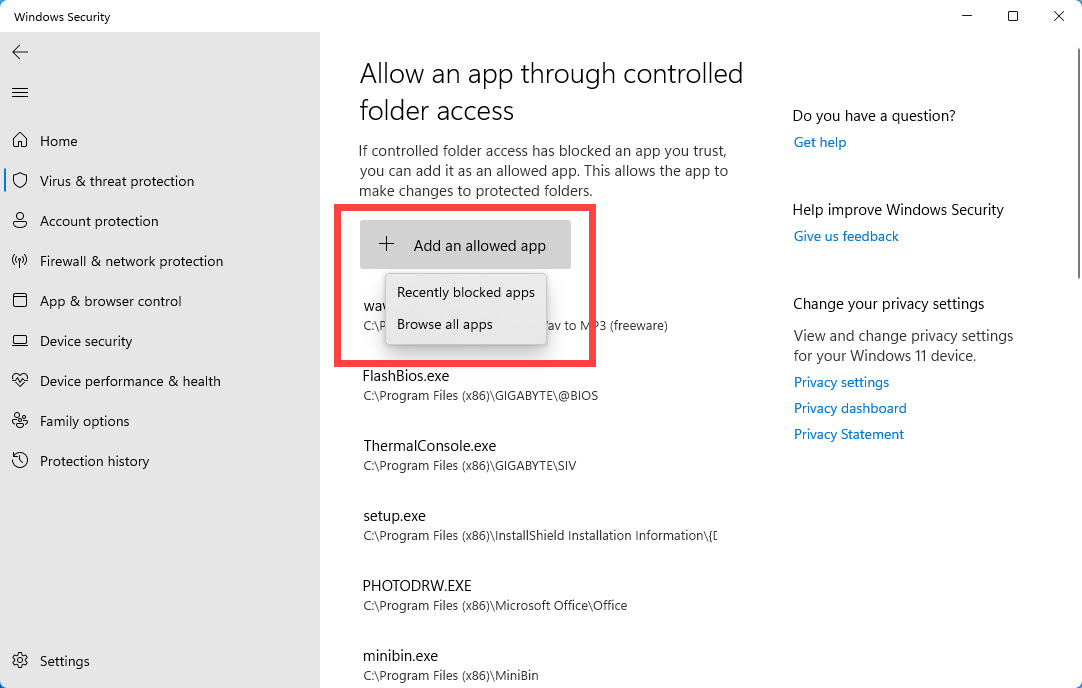The image size is (1082, 688).
Task: Open Account protection person icon
Action: point(20,221)
